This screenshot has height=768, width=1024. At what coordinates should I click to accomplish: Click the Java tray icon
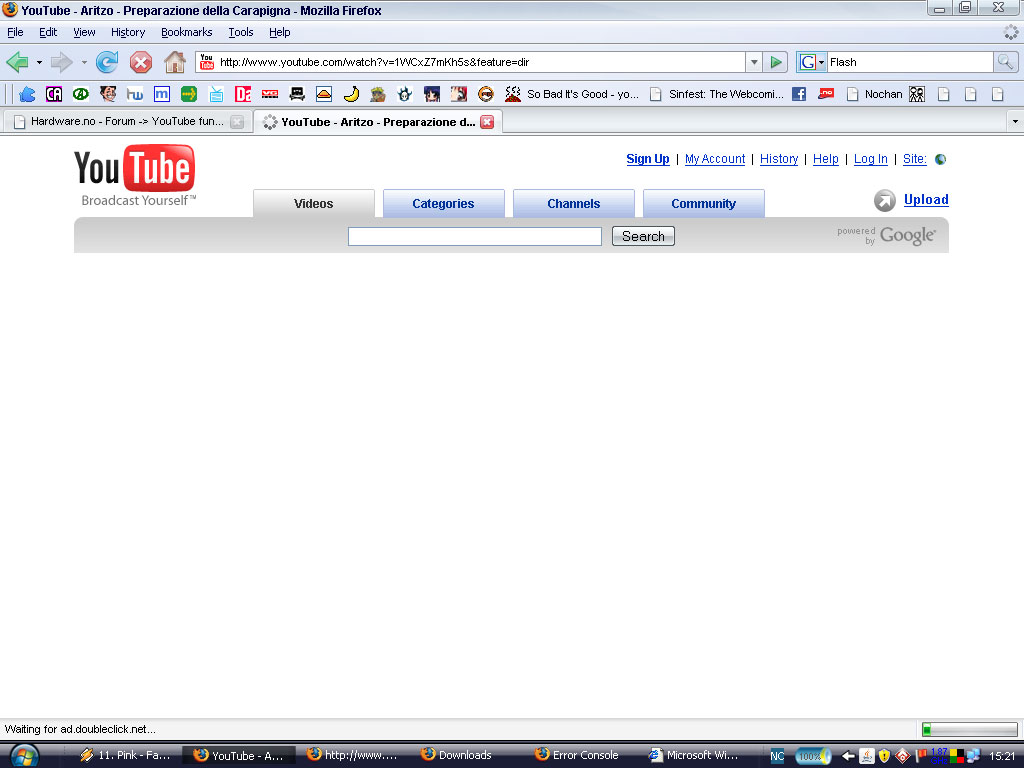pos(867,756)
